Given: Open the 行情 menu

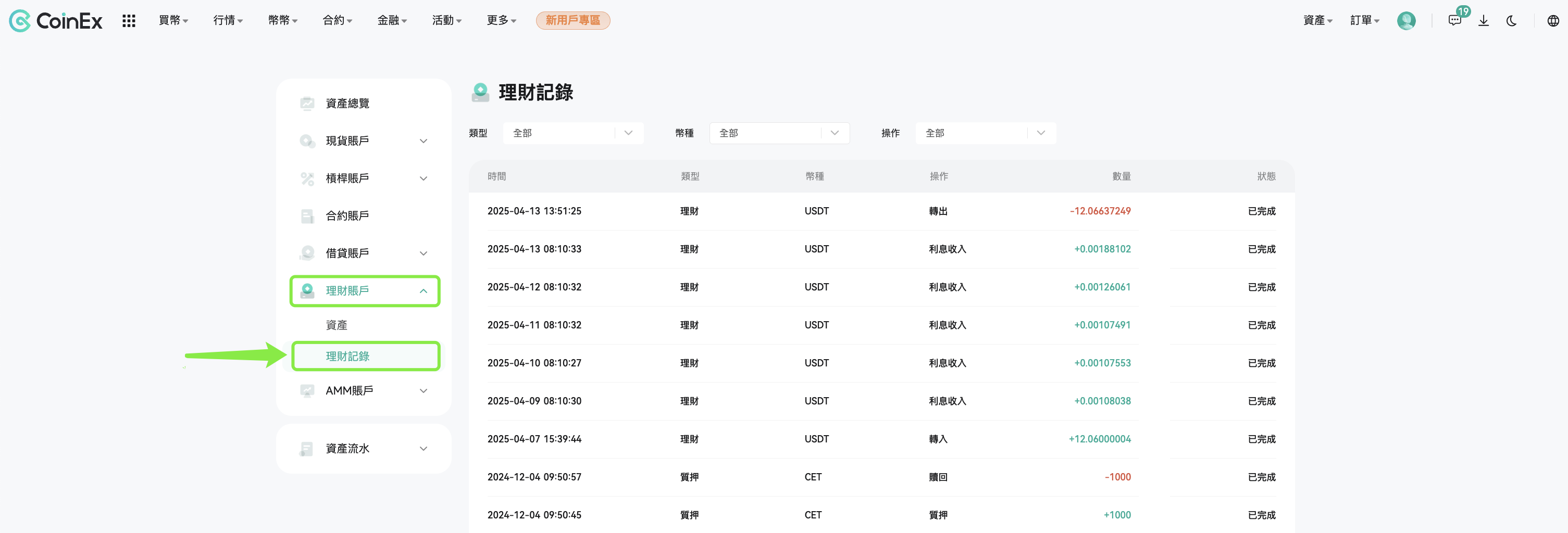Looking at the screenshot, I should pyautogui.click(x=228, y=21).
